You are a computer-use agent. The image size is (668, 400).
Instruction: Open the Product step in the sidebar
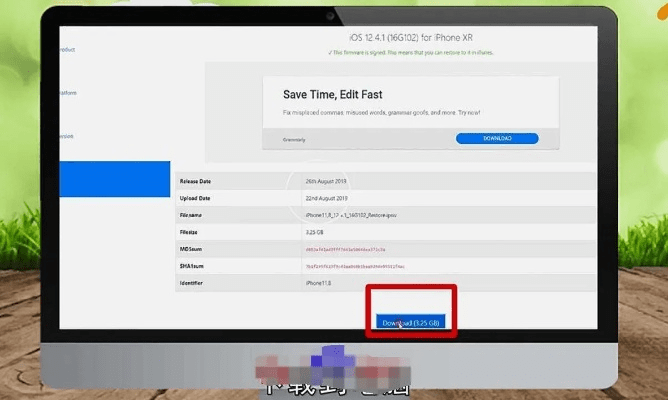(x=66, y=49)
